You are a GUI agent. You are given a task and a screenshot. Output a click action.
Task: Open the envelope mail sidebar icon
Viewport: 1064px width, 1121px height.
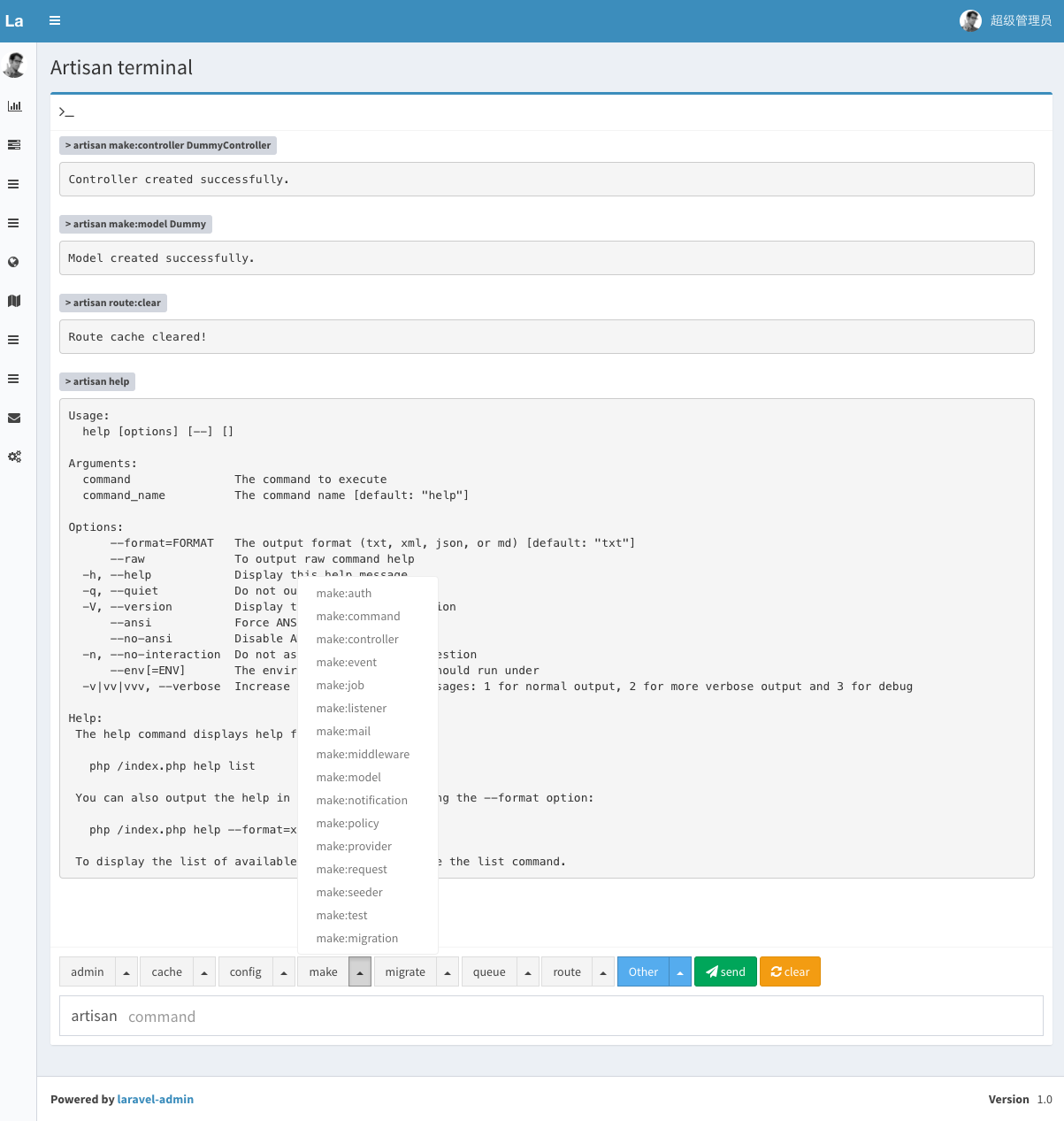tap(14, 418)
